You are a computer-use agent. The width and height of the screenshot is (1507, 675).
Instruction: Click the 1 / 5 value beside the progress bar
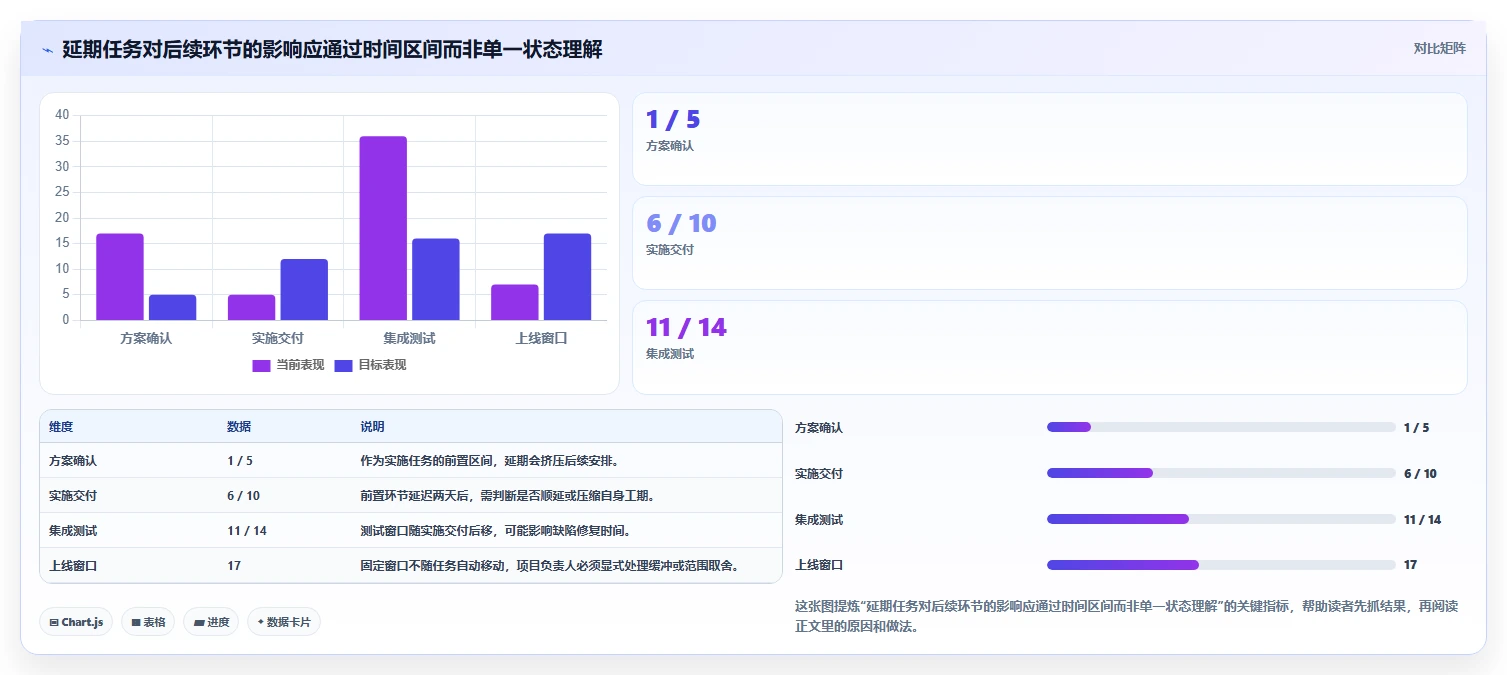click(x=1417, y=428)
